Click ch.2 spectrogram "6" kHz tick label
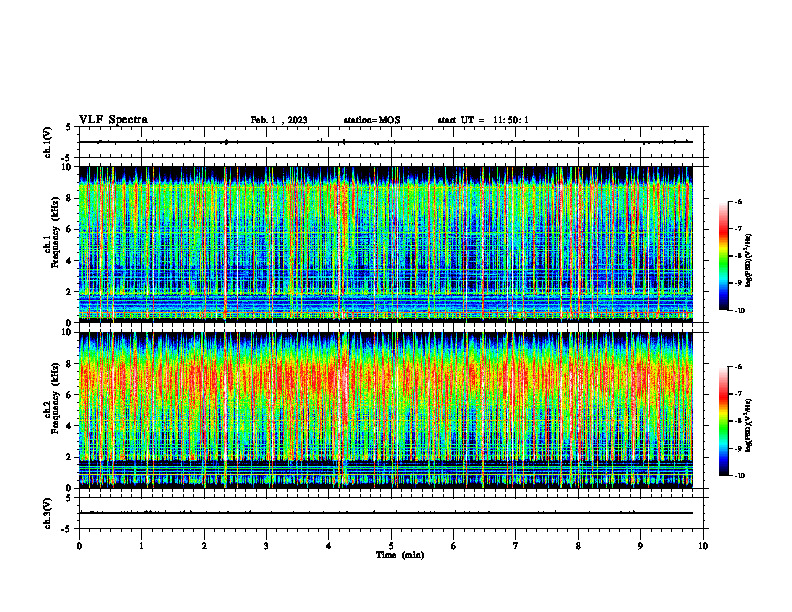The image size is (792, 612). [70, 395]
